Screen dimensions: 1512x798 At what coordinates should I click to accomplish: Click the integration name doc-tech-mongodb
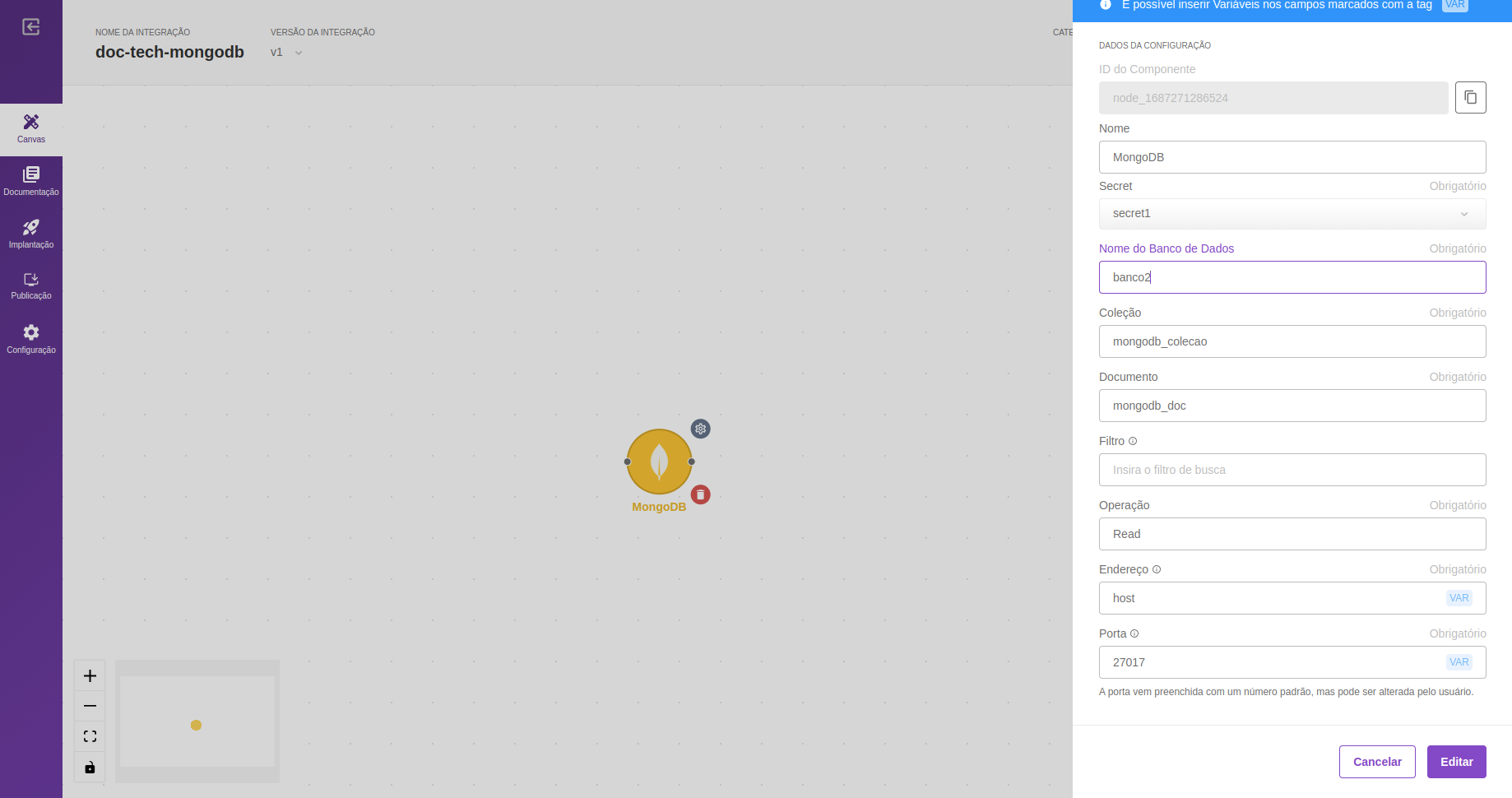(x=169, y=52)
